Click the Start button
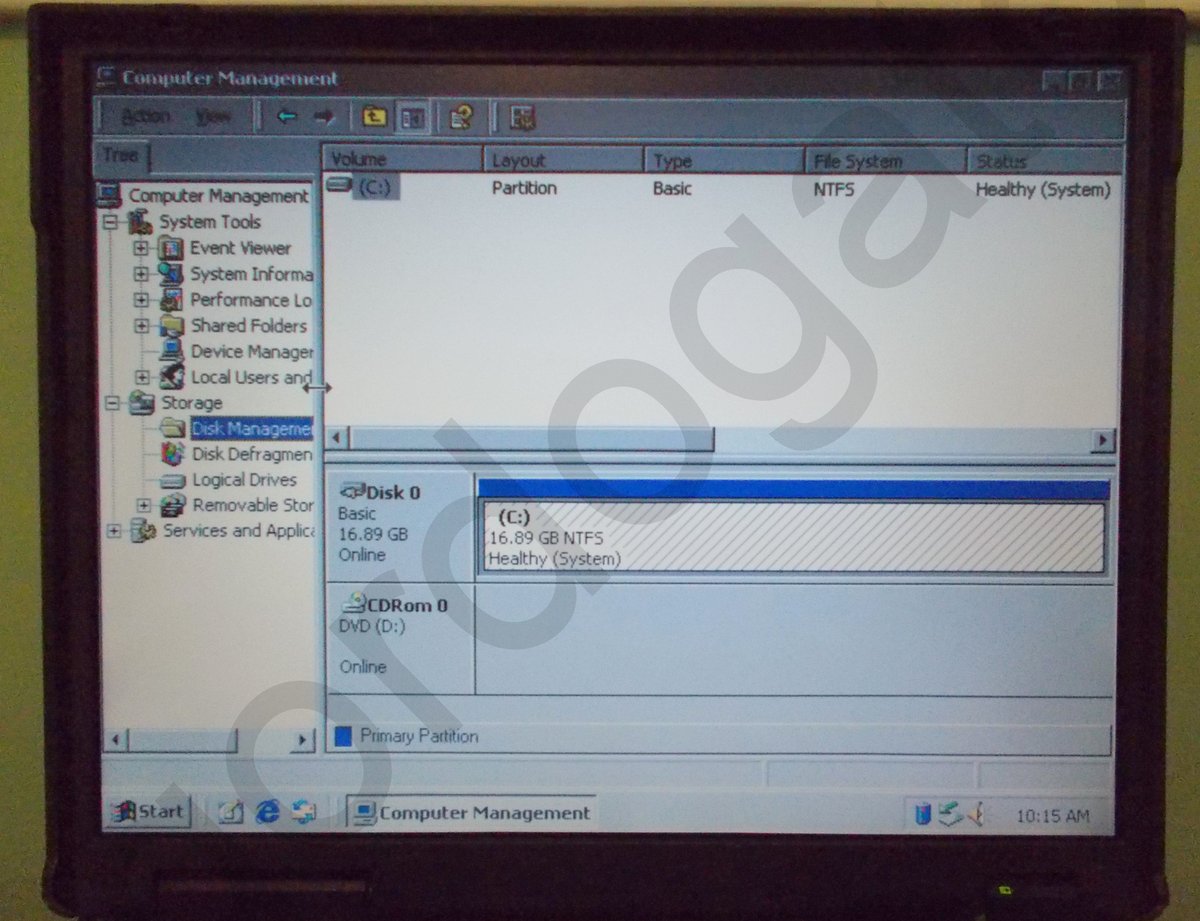 pyautogui.click(x=148, y=811)
